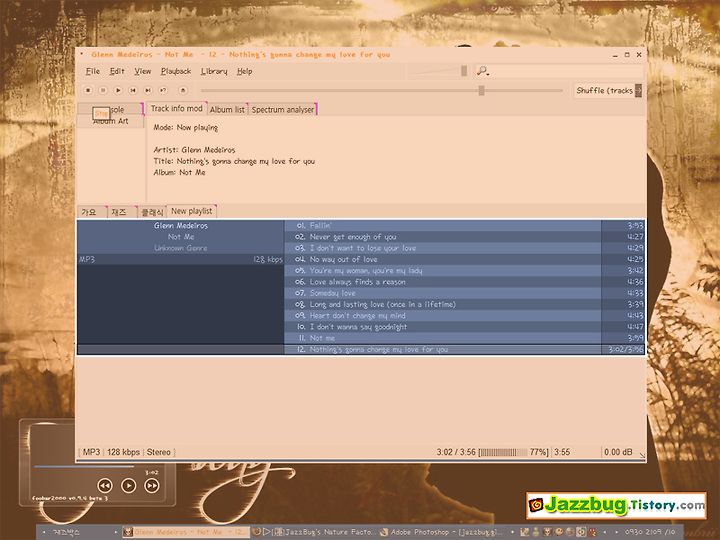The width and height of the screenshot is (720, 540).
Task: Click the seekbar slider handle
Action: click(x=481, y=90)
